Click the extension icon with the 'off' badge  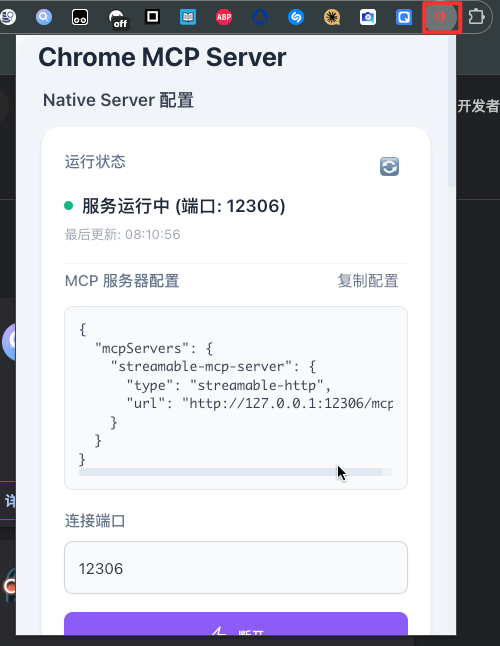[x=118, y=19]
